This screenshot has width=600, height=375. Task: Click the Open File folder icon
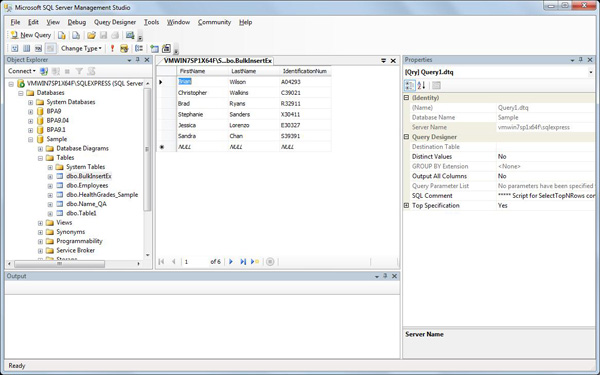91,35
